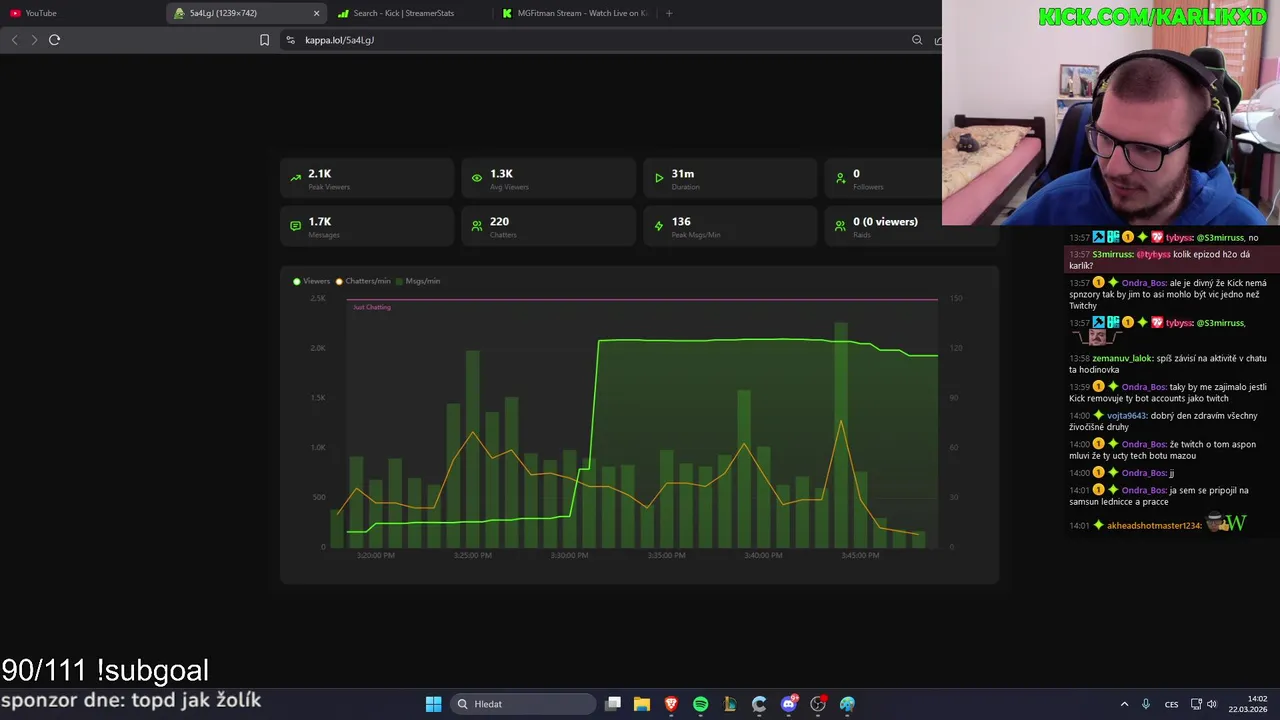This screenshot has height=720, width=1280.
Task: Close the 5a4LgJ image tab
Action: 317,13
